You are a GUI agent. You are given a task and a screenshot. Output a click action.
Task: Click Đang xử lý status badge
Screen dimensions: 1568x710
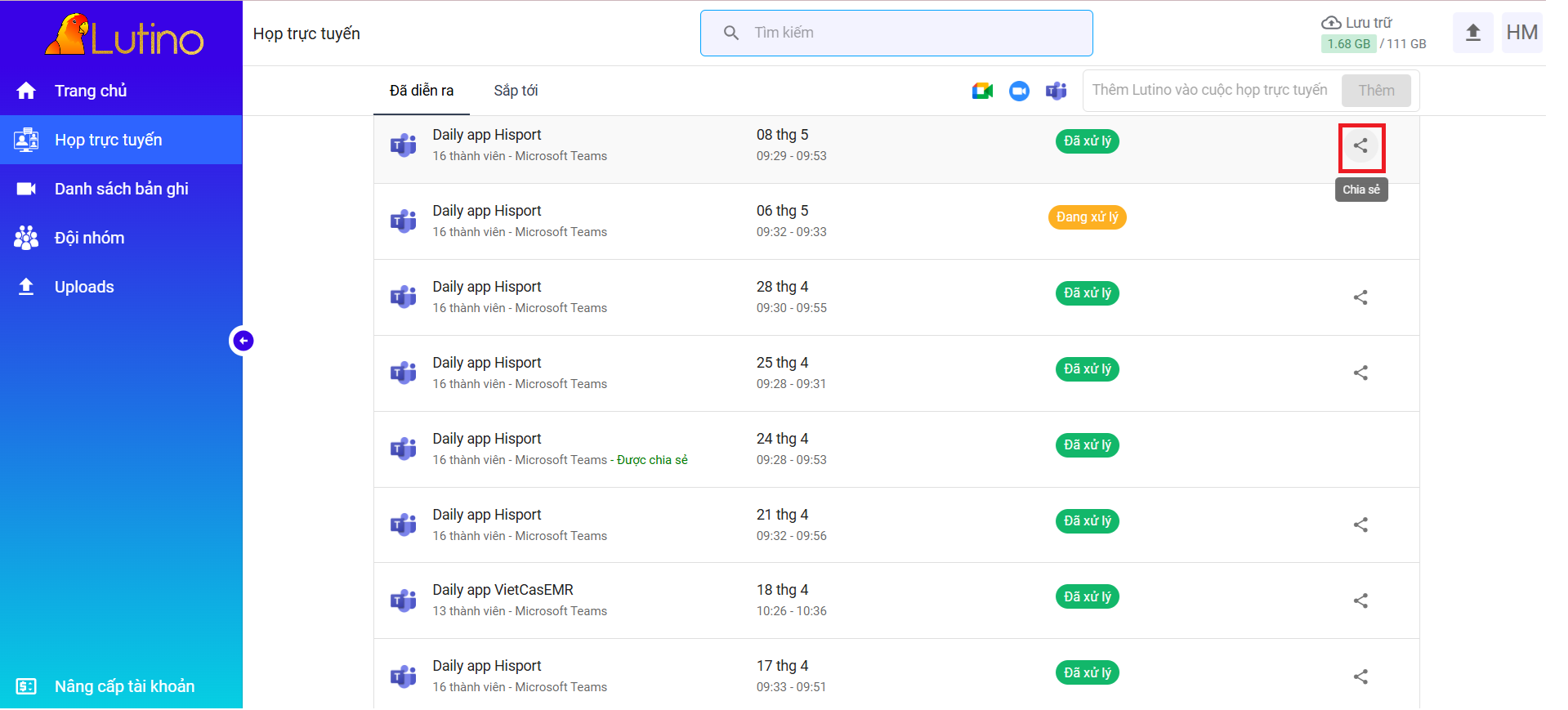pyautogui.click(x=1087, y=217)
